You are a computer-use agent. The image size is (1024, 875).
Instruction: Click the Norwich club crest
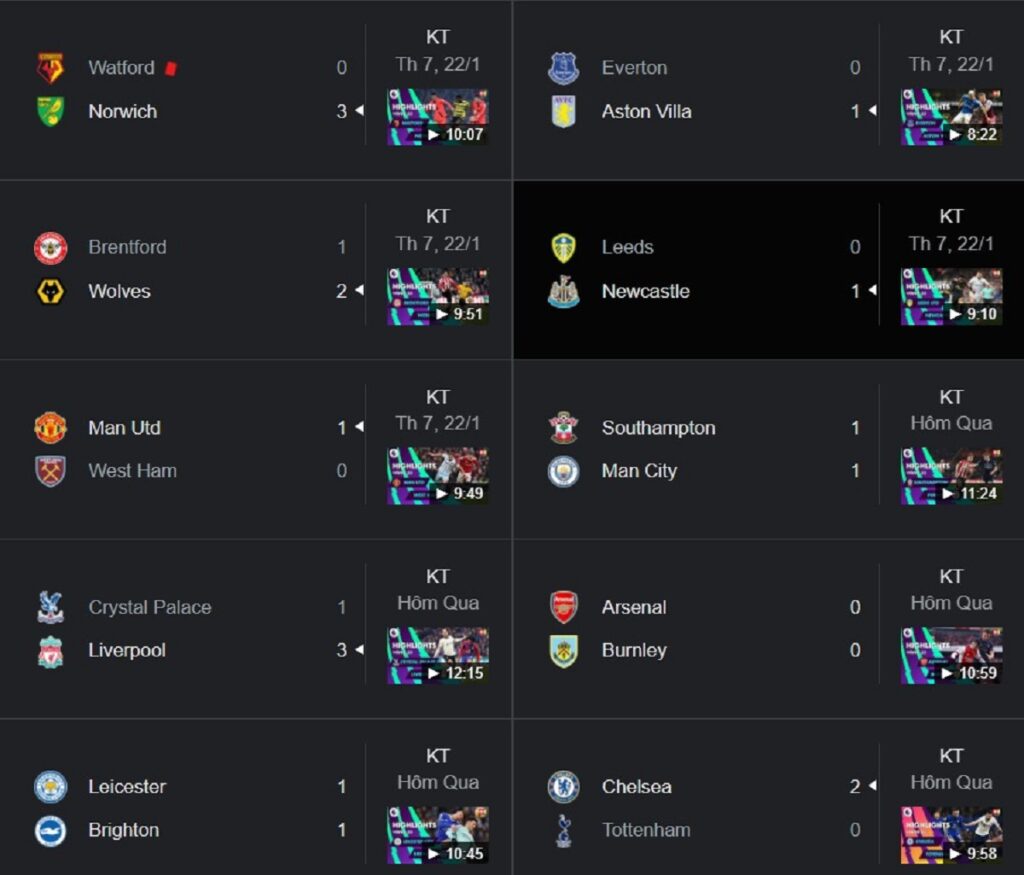(50, 111)
